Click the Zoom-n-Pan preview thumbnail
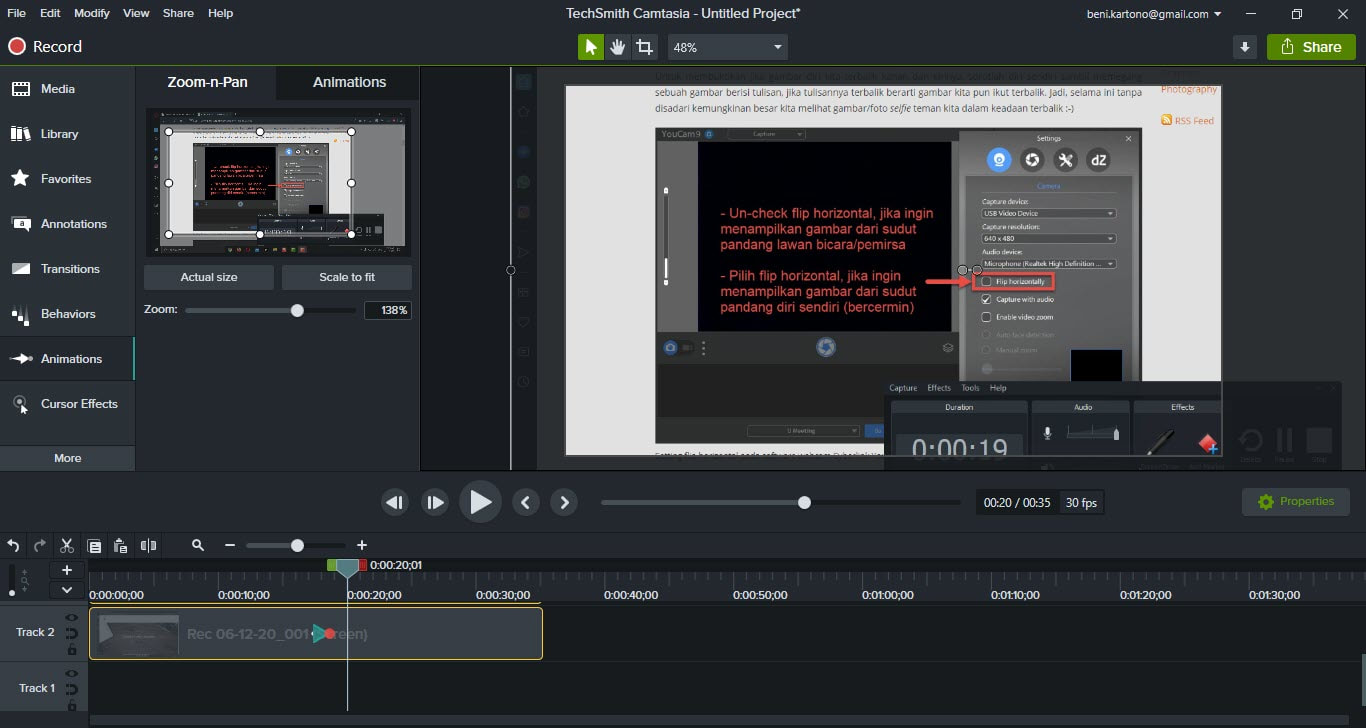1366x728 pixels. coord(278,182)
